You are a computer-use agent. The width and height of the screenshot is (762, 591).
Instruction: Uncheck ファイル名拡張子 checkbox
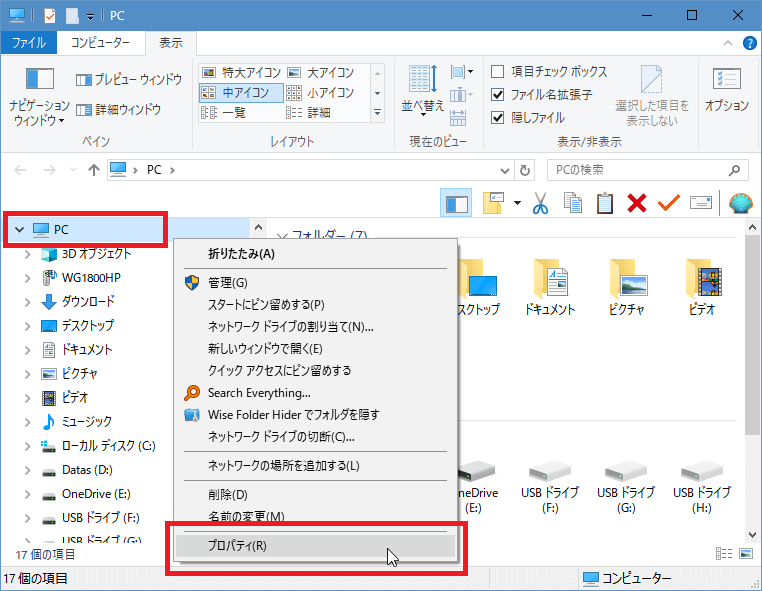pyautogui.click(x=498, y=95)
